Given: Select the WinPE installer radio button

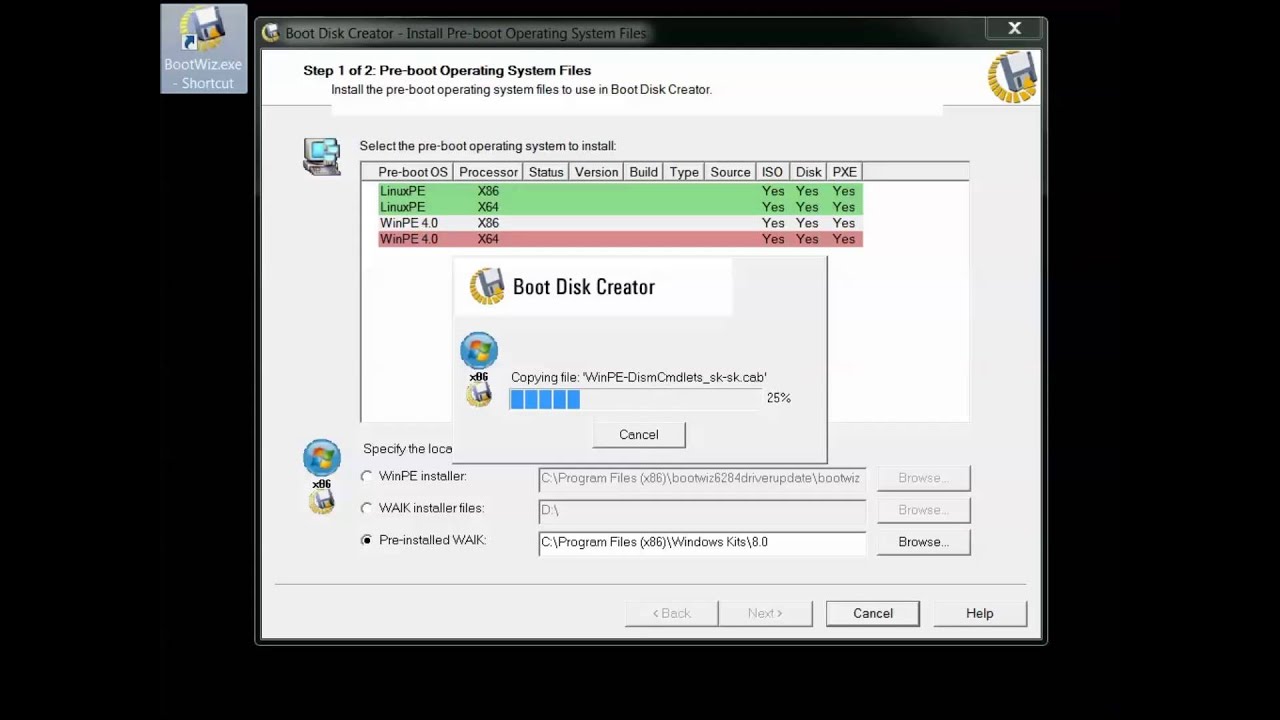Looking at the screenshot, I should pos(367,477).
